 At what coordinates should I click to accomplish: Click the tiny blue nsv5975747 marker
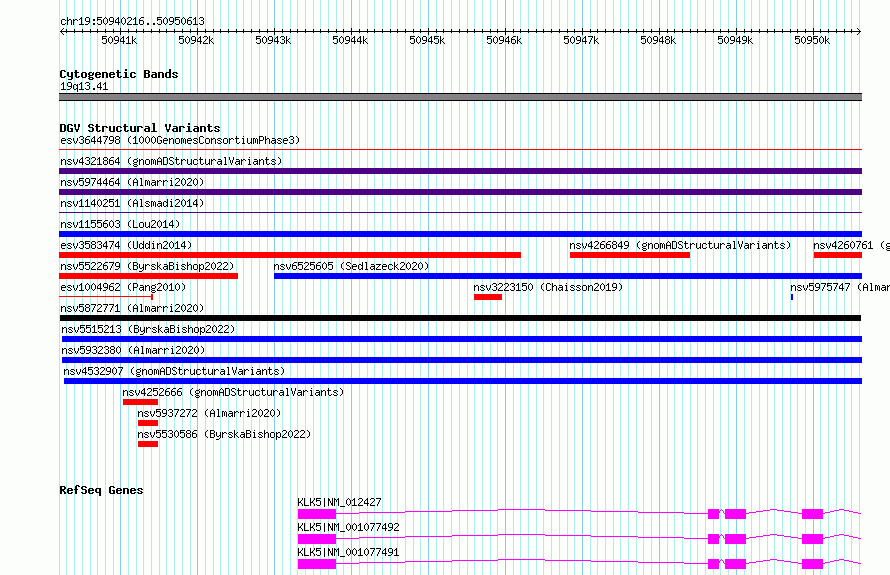pos(792,297)
